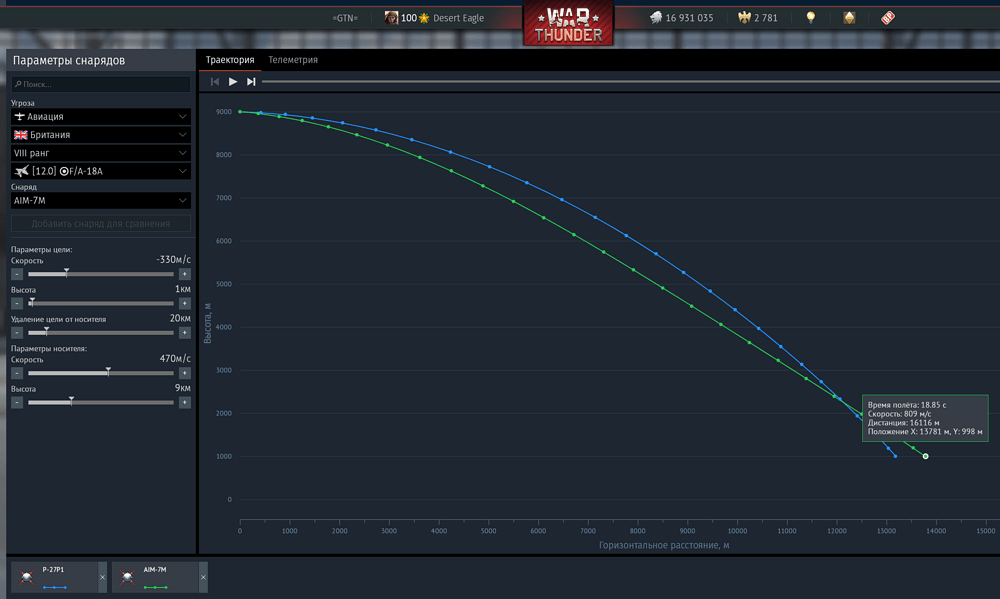Viewport: 1000px width, 599px height.
Task: Click the =GTN= squadron tag
Action: [x=345, y=18]
